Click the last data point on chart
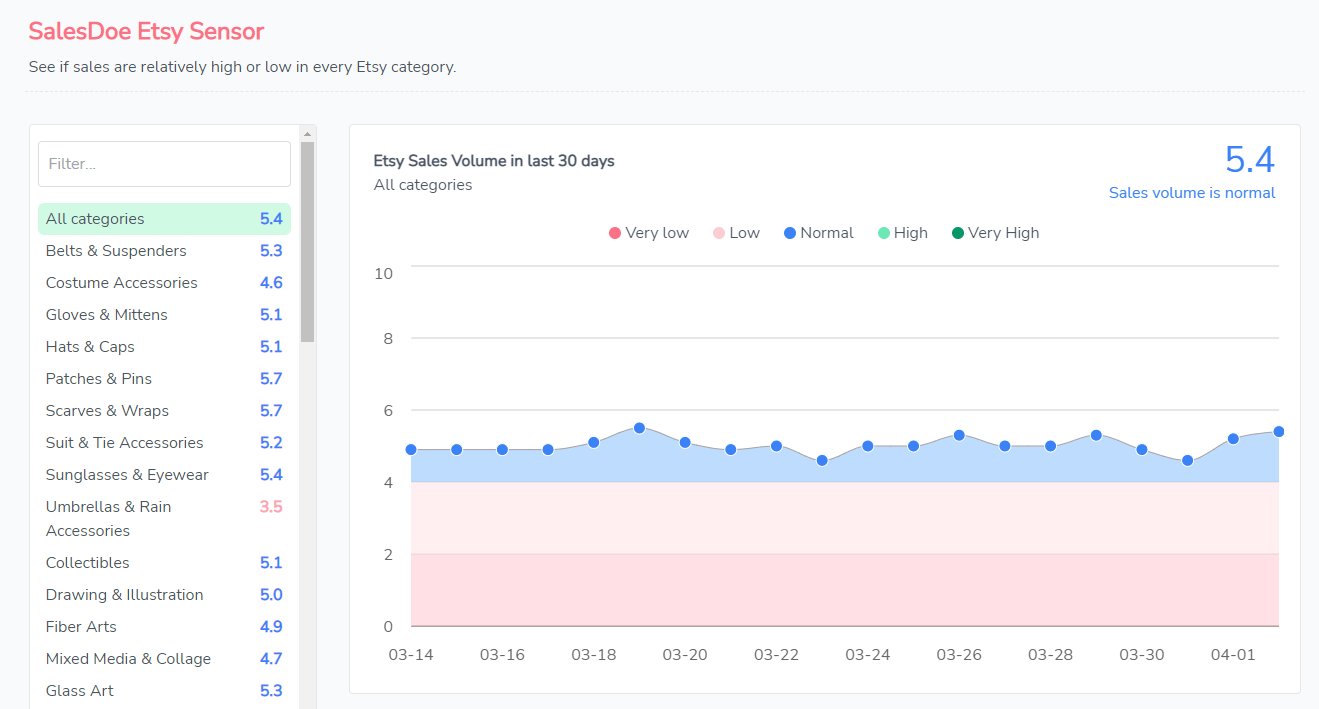Screen dimensions: 1319x709 click(x=1278, y=432)
